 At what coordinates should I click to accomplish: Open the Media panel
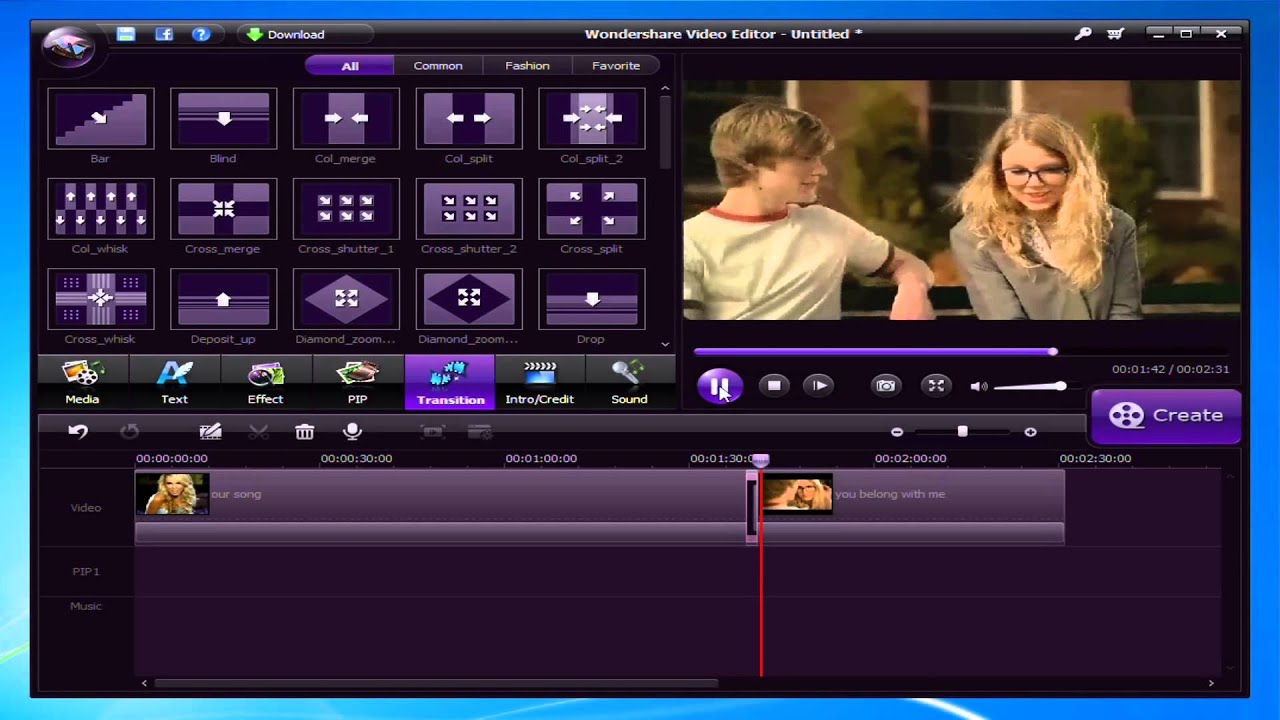click(x=82, y=382)
